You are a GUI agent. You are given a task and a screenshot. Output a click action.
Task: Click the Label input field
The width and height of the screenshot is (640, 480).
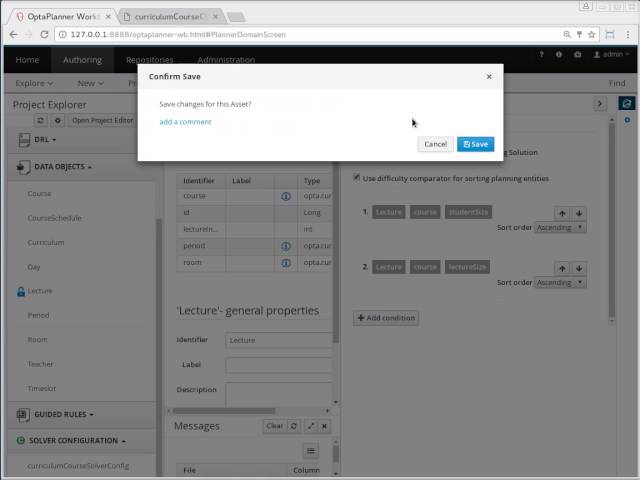279,365
